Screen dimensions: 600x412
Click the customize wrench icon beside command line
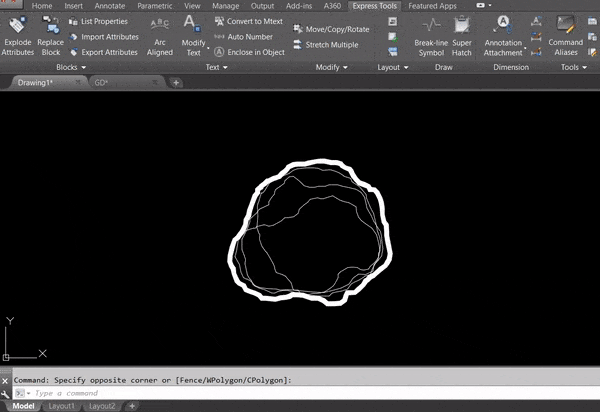(x=5, y=394)
